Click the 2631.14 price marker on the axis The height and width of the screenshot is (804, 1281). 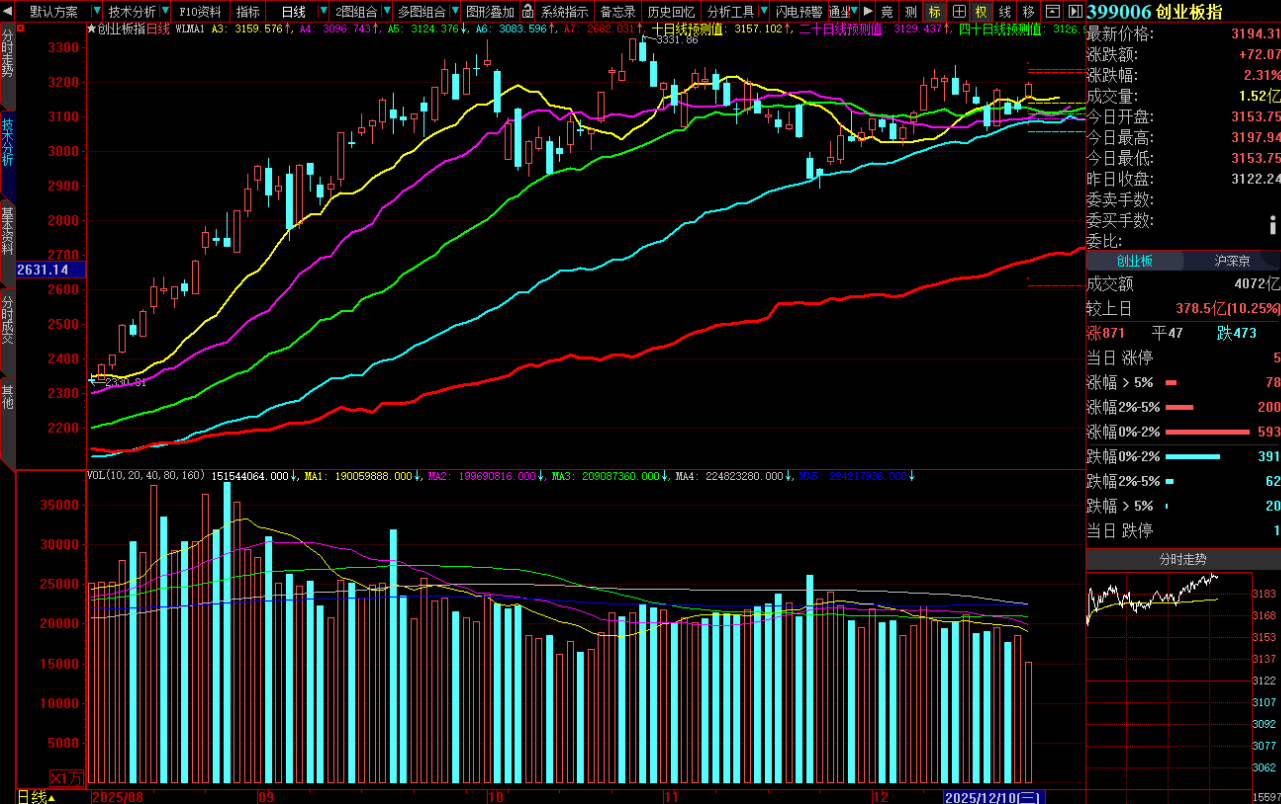(x=43, y=269)
